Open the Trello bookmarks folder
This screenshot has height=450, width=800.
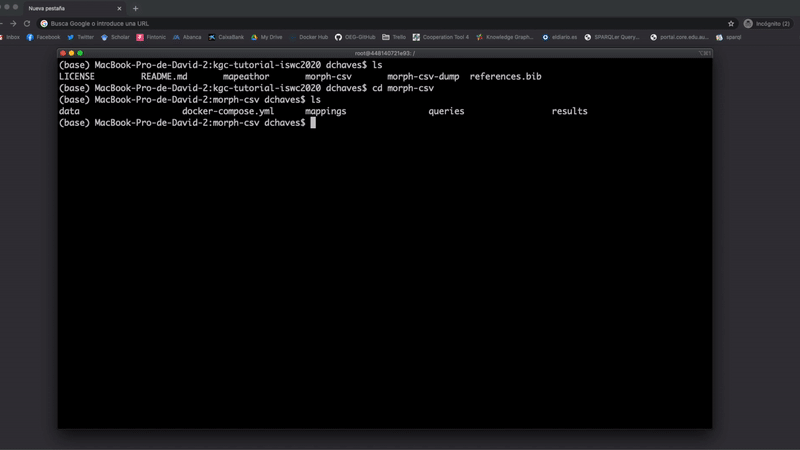pyautogui.click(x=394, y=37)
